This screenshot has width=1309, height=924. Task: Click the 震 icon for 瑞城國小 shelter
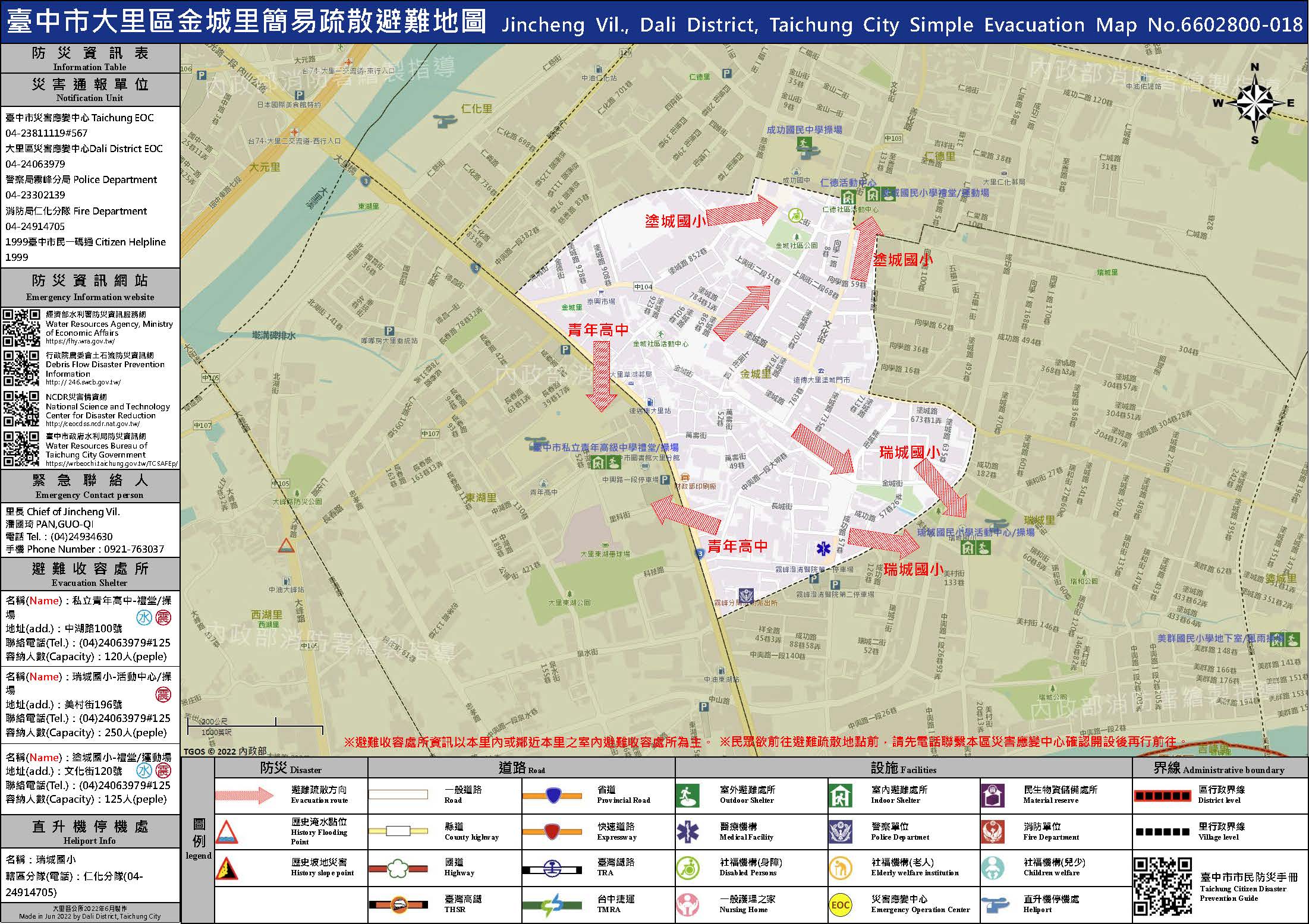click(x=163, y=693)
